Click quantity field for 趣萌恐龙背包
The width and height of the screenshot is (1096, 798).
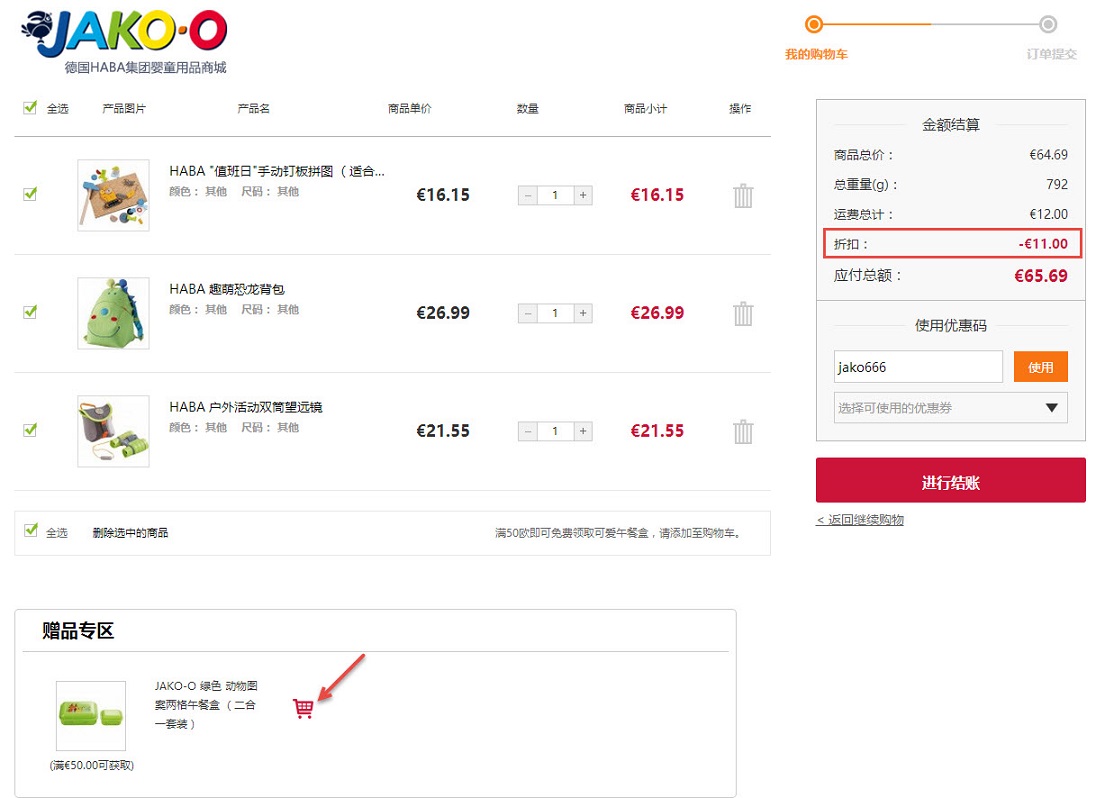556,314
